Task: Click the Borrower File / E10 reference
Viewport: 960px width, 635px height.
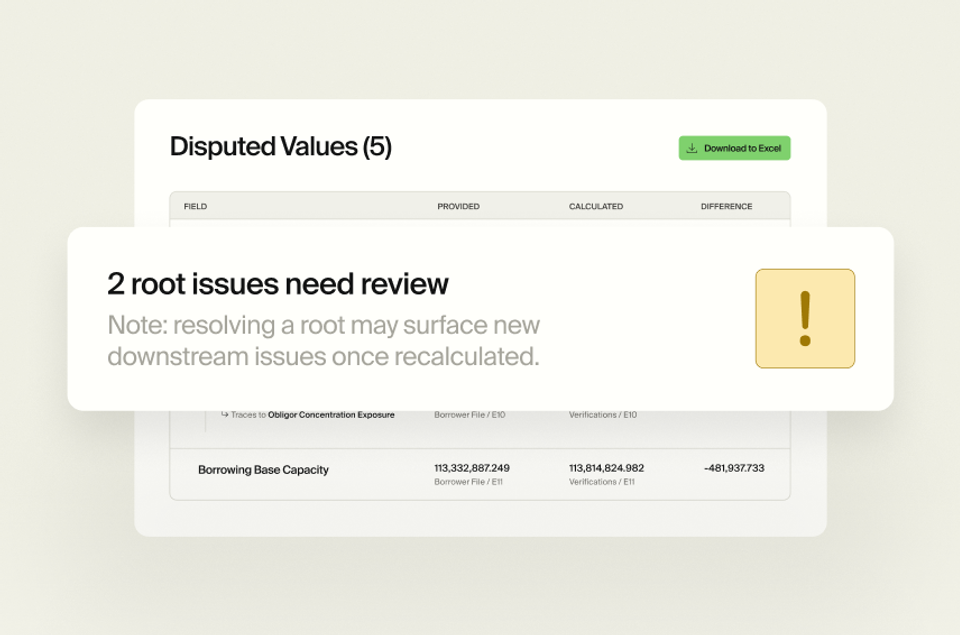Action: coord(470,415)
